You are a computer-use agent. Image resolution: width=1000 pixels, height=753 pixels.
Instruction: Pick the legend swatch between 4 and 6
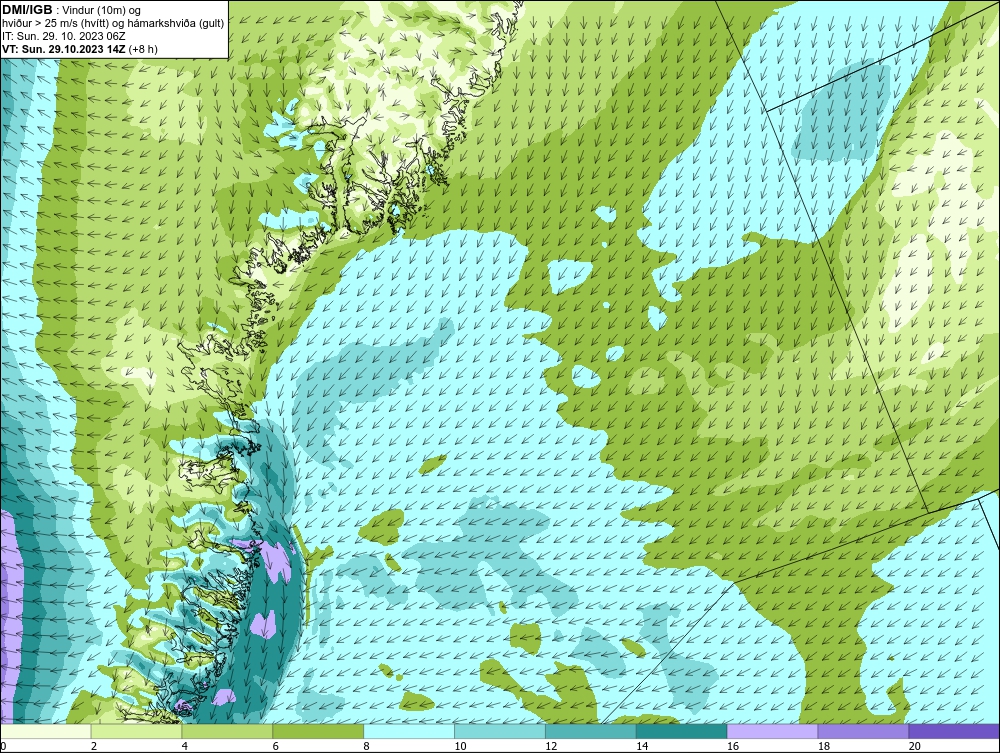227,731
